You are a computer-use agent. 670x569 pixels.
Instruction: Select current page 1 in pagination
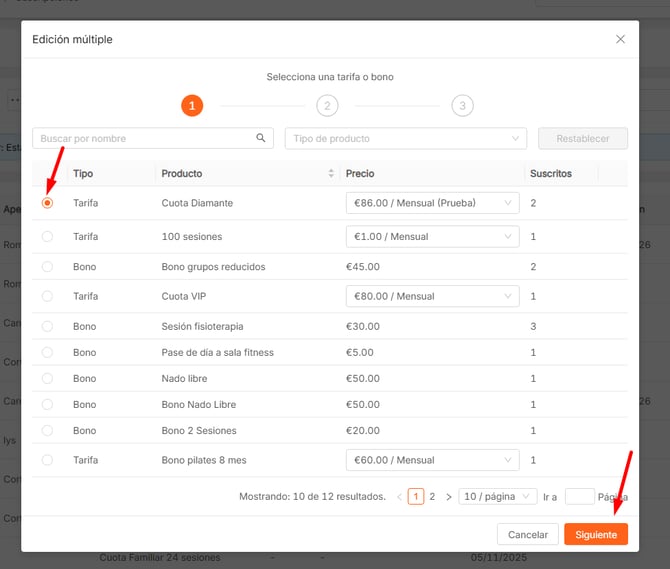tap(415, 497)
